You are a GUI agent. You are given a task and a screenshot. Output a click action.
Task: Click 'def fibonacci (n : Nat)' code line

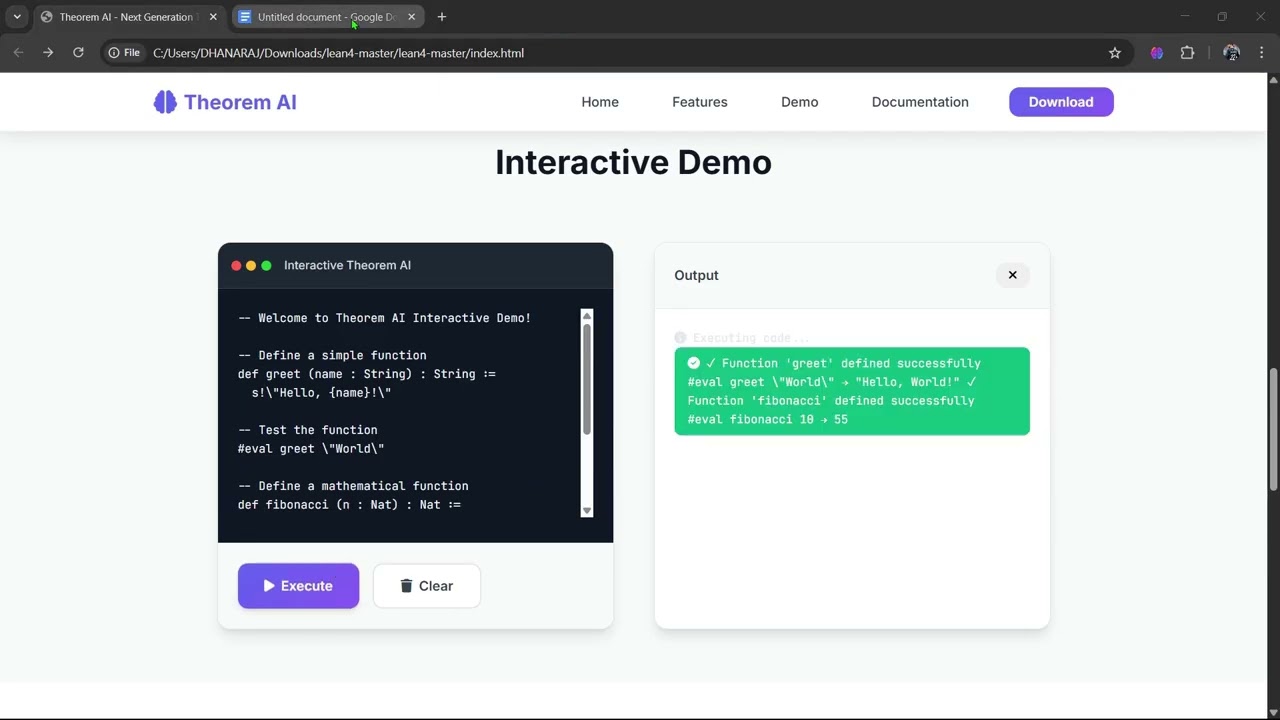(349, 505)
